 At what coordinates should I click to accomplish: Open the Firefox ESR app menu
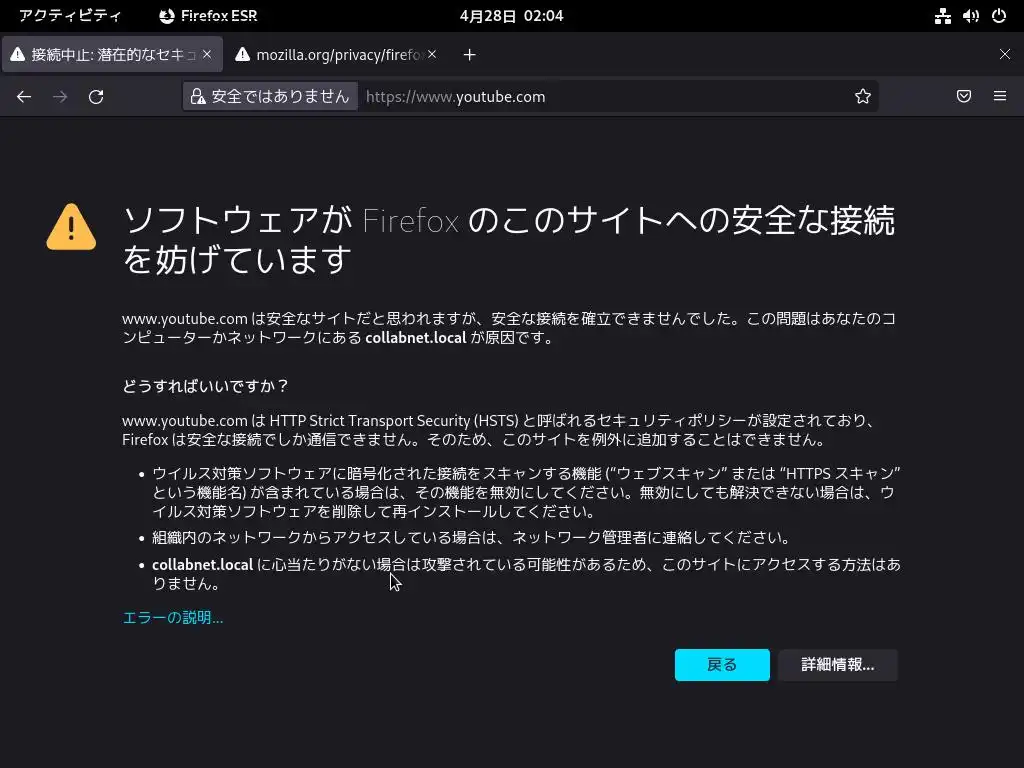pyautogui.click(x=208, y=16)
